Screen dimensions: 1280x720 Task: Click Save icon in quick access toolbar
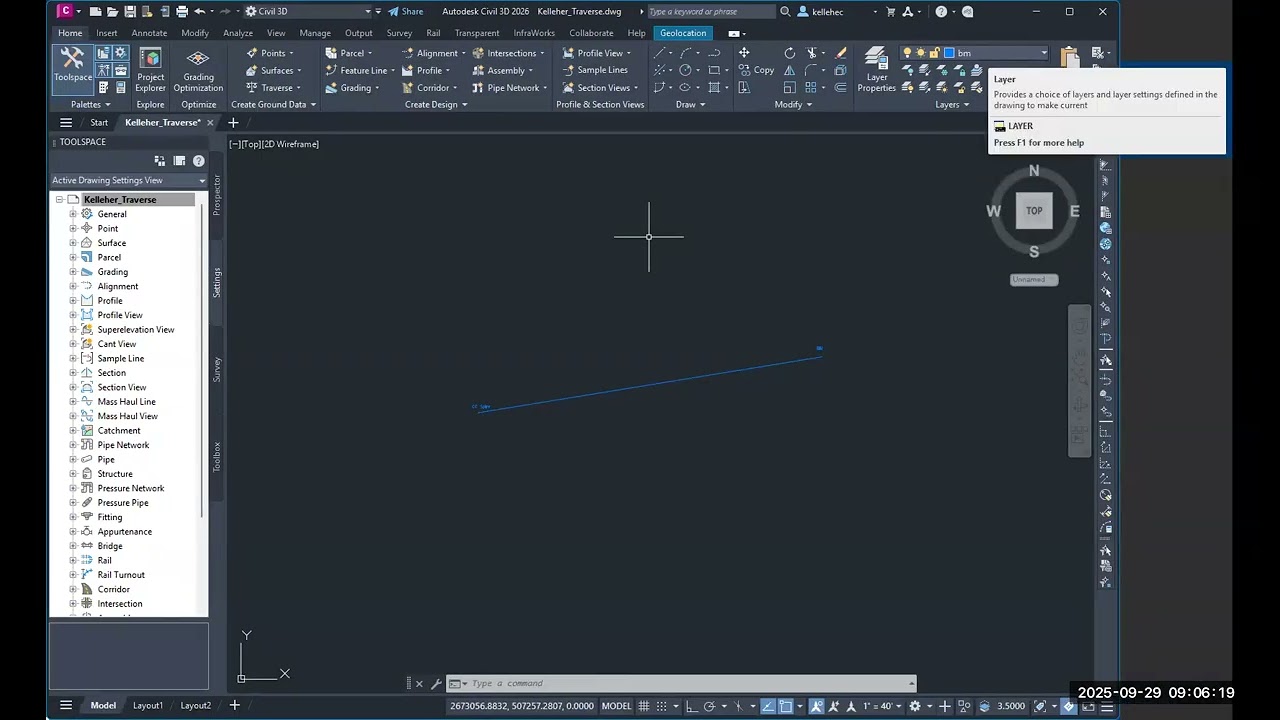129,12
